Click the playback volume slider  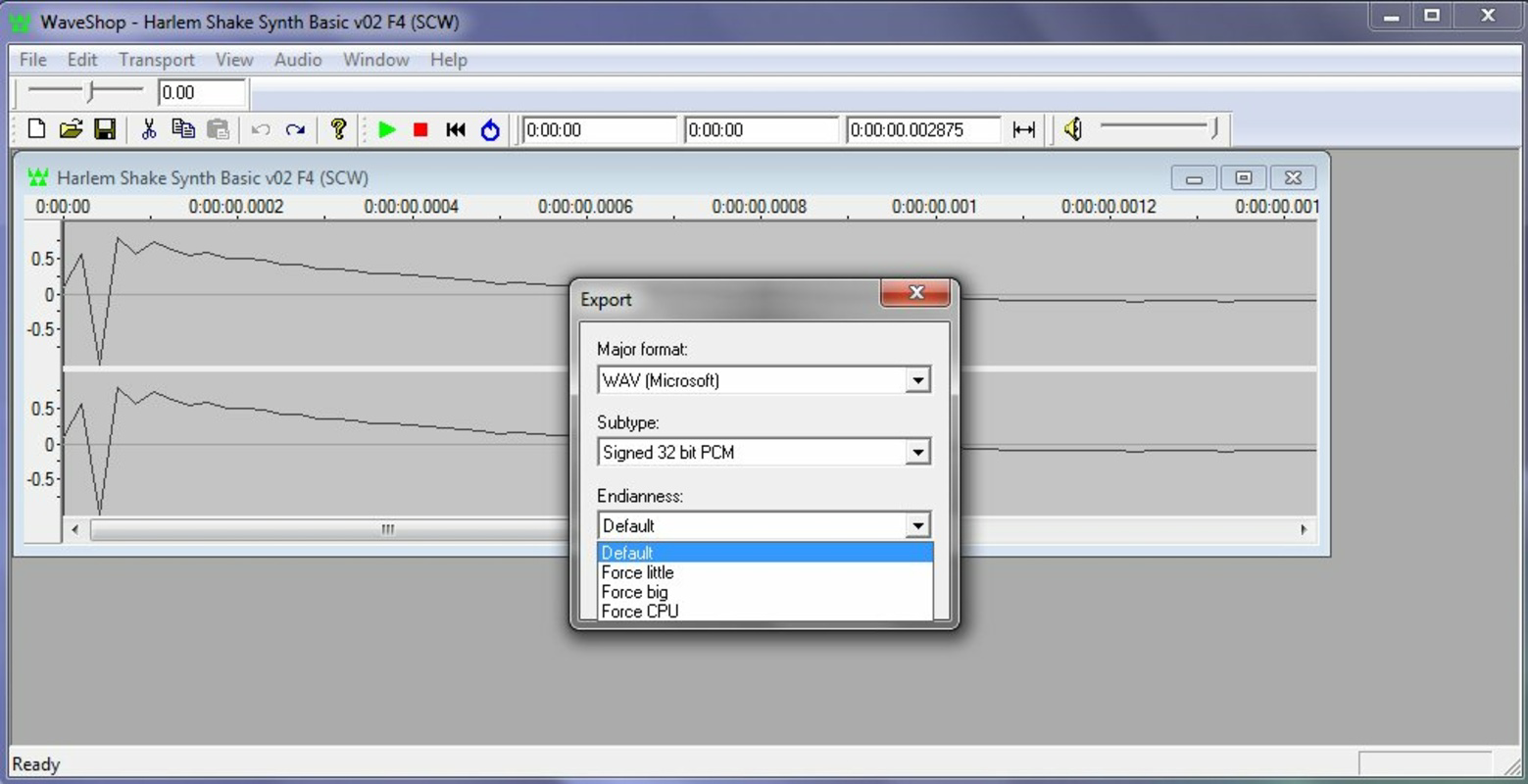[1158, 128]
